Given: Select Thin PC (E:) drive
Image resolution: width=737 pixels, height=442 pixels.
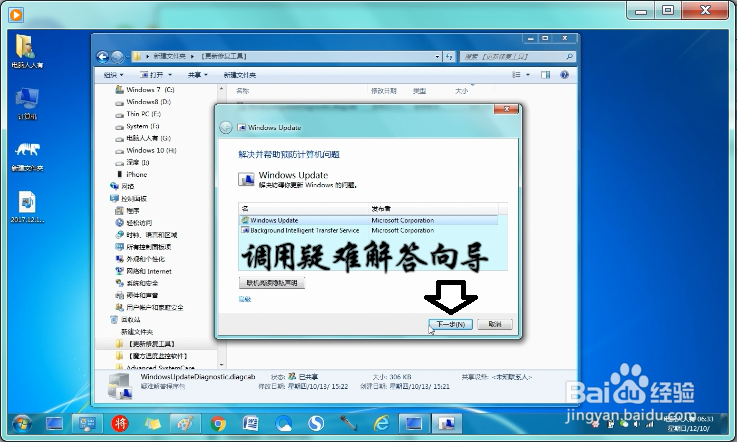Looking at the screenshot, I should (138, 114).
